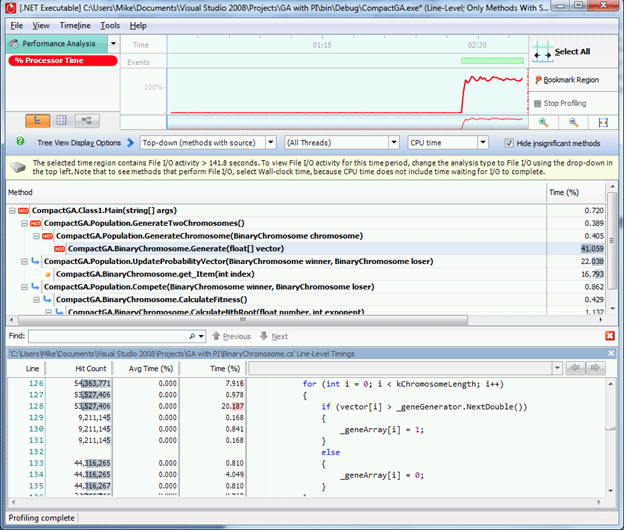Click hit count 54,363,771
The image size is (625, 530).
point(92,383)
